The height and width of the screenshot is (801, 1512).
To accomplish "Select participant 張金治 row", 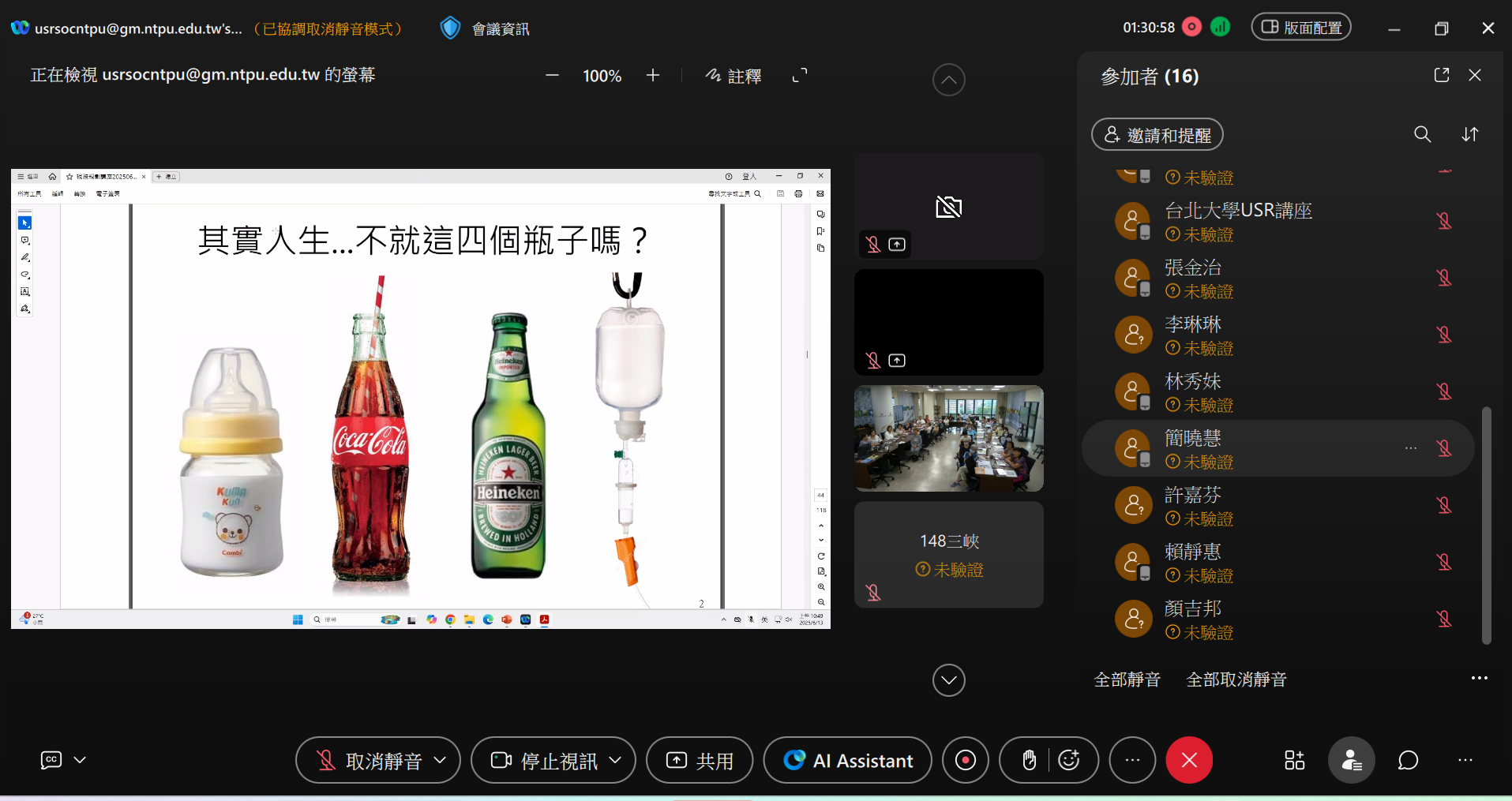I will [x=1278, y=278].
